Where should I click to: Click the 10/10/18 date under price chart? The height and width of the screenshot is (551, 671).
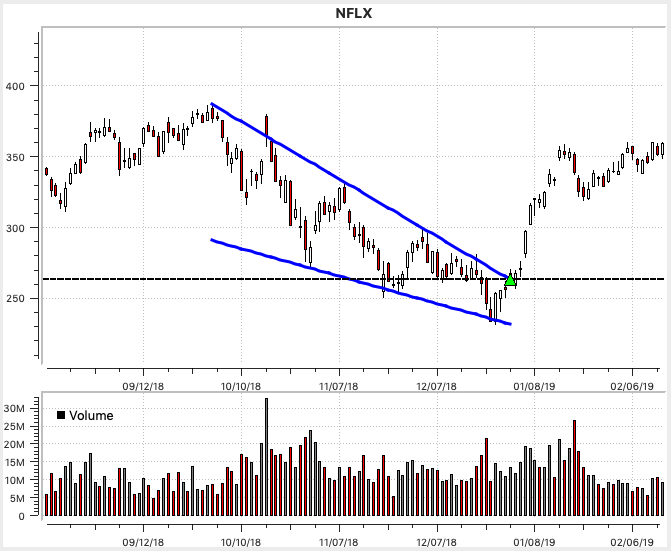(241, 387)
